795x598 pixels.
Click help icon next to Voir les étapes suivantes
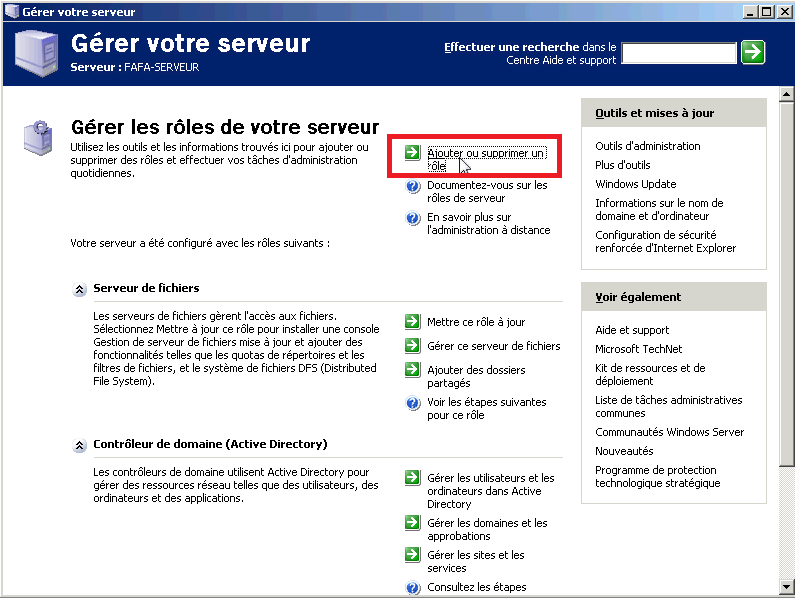pyautogui.click(x=413, y=404)
